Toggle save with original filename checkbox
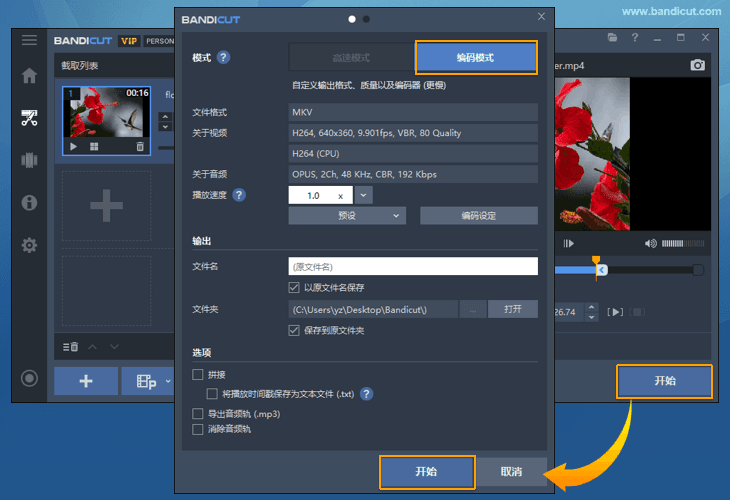The height and width of the screenshot is (500, 730). click(294, 287)
